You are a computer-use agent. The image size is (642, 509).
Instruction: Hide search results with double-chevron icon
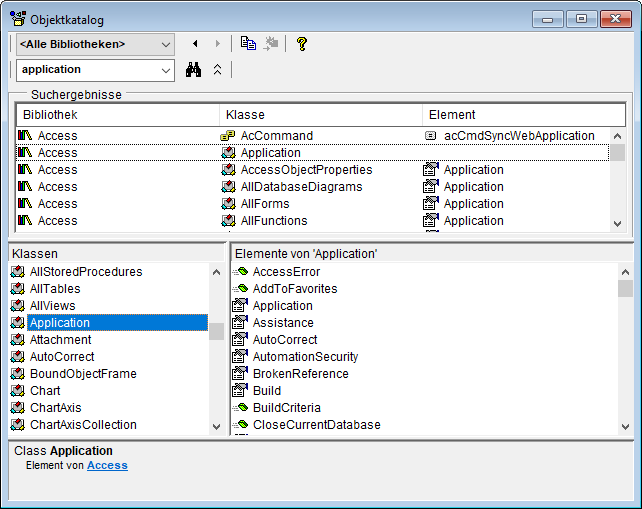point(218,70)
